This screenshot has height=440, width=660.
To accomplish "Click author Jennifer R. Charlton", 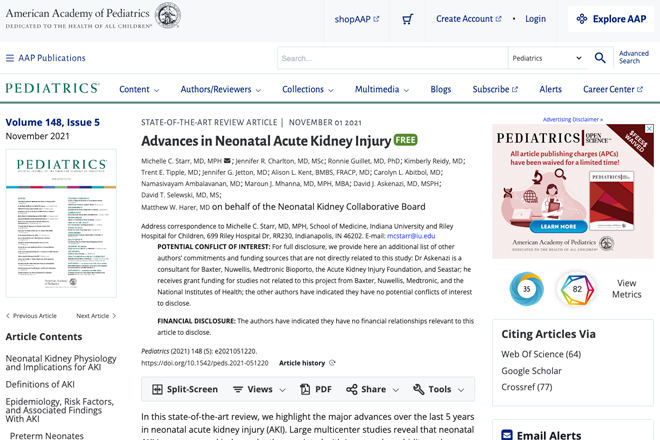I will click(279, 161).
